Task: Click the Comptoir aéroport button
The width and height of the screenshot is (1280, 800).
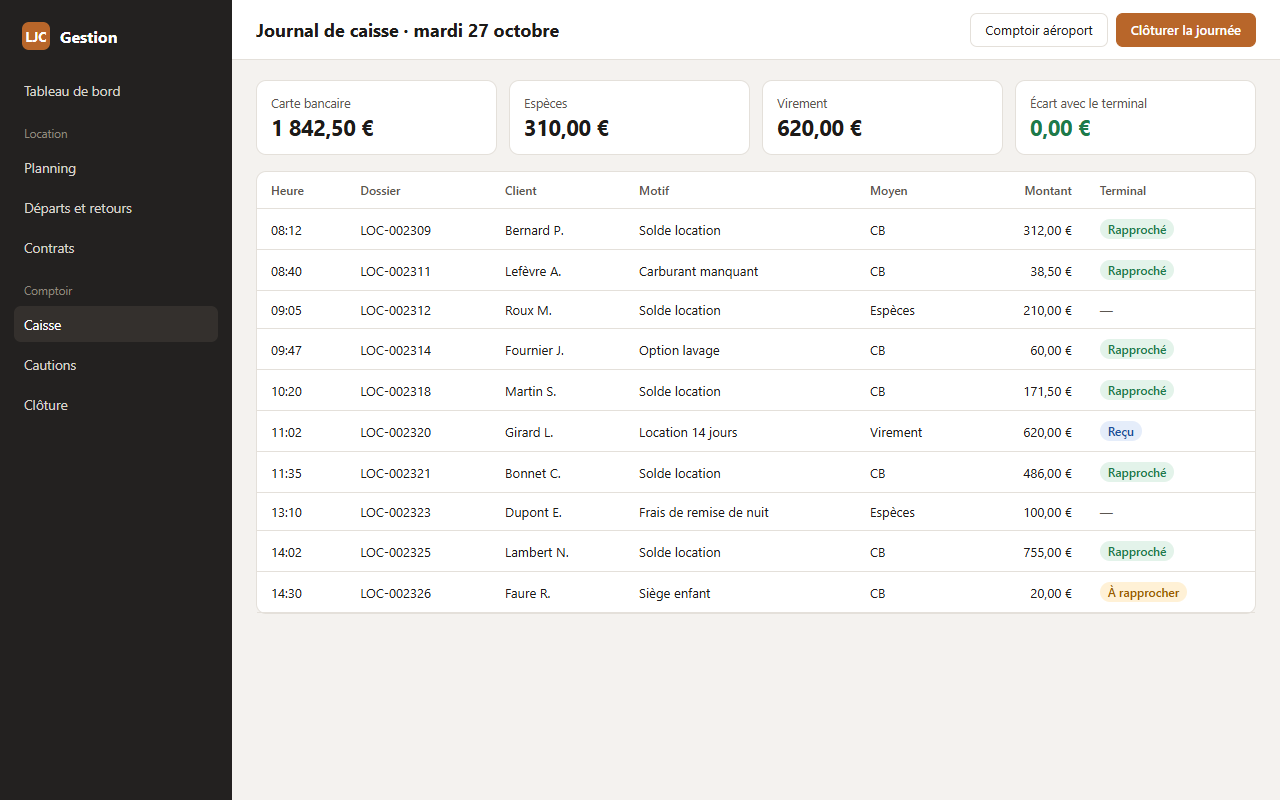Action: (x=1039, y=30)
